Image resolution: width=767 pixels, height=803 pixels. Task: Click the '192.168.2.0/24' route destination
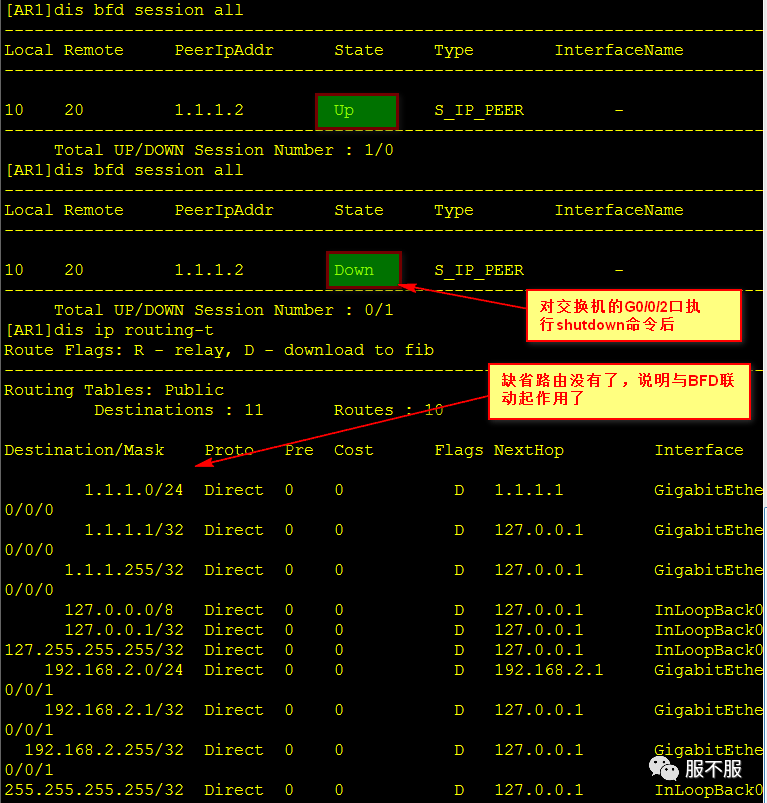114,670
